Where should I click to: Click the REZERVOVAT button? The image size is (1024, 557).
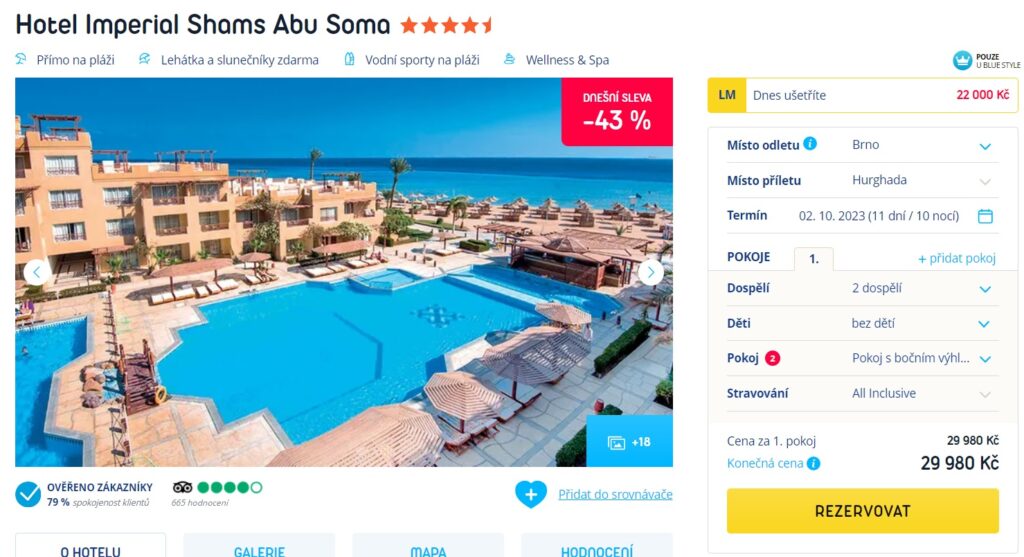click(863, 511)
